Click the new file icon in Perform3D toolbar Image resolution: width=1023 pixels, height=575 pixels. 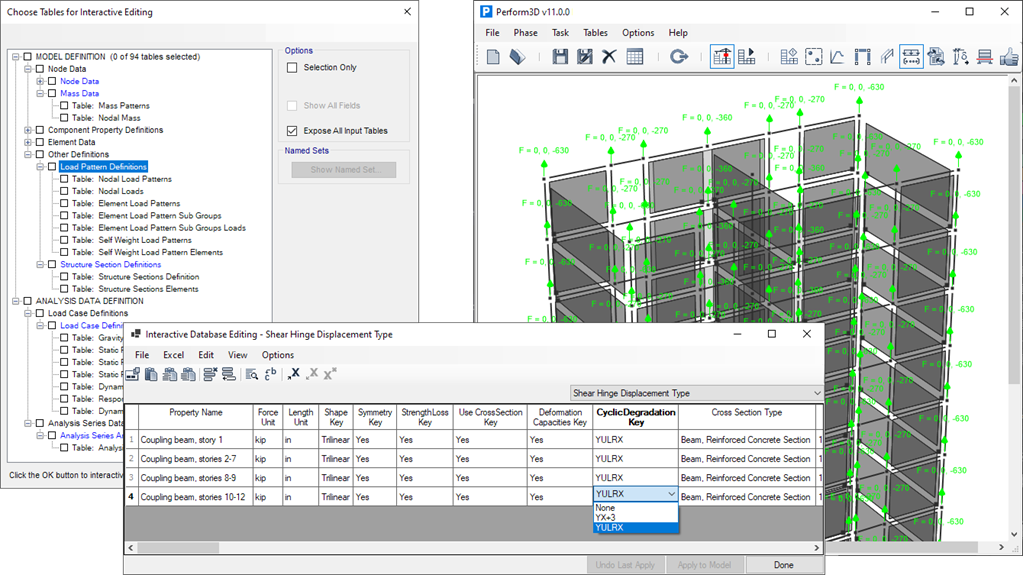point(493,57)
